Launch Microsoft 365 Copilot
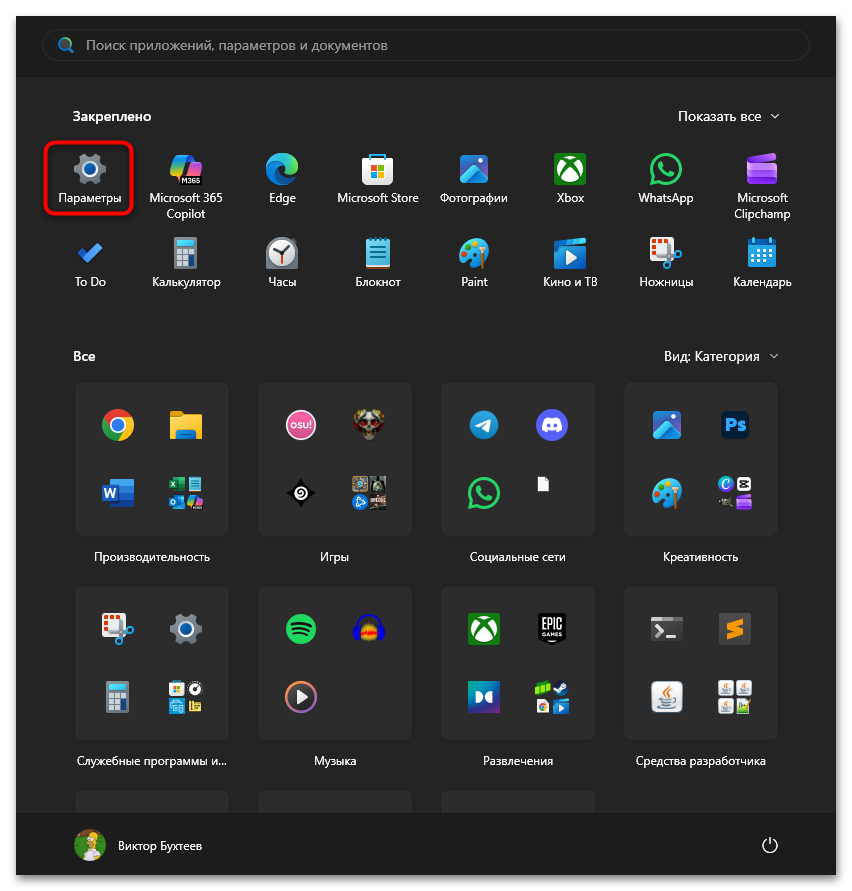This screenshot has width=852, height=891. pos(186,186)
